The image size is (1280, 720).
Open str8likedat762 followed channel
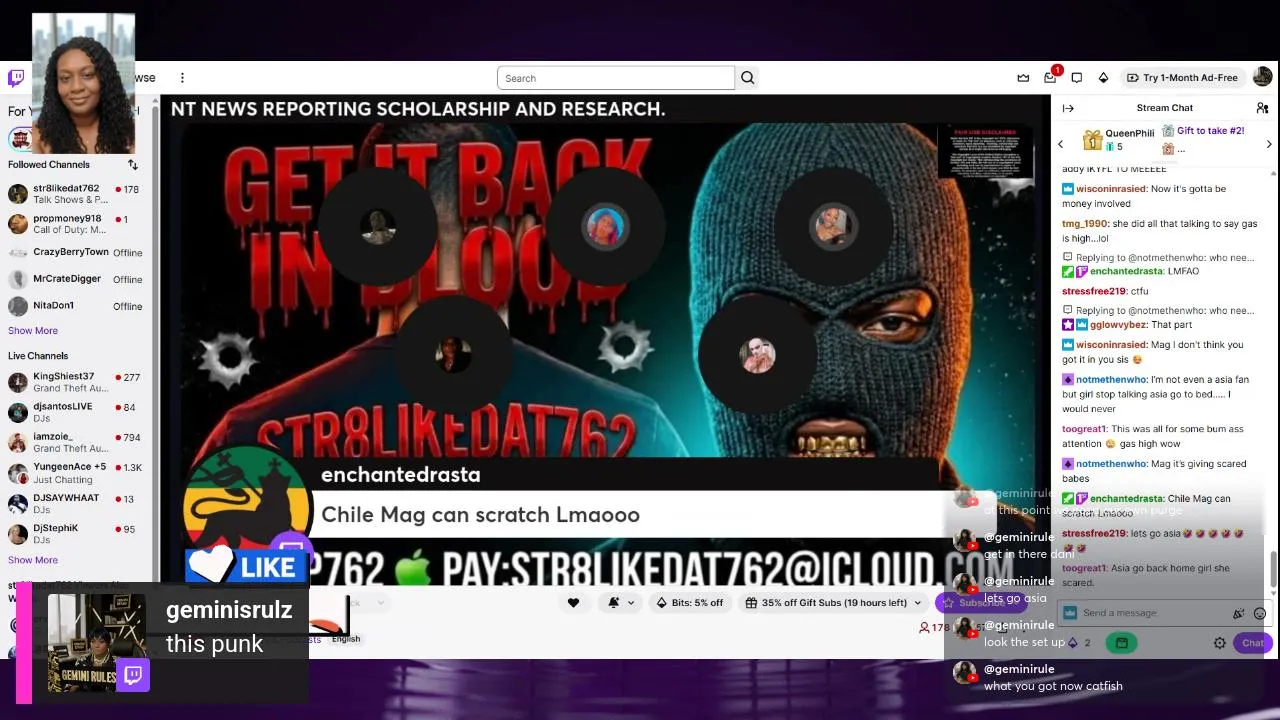pyautogui.click(x=75, y=194)
